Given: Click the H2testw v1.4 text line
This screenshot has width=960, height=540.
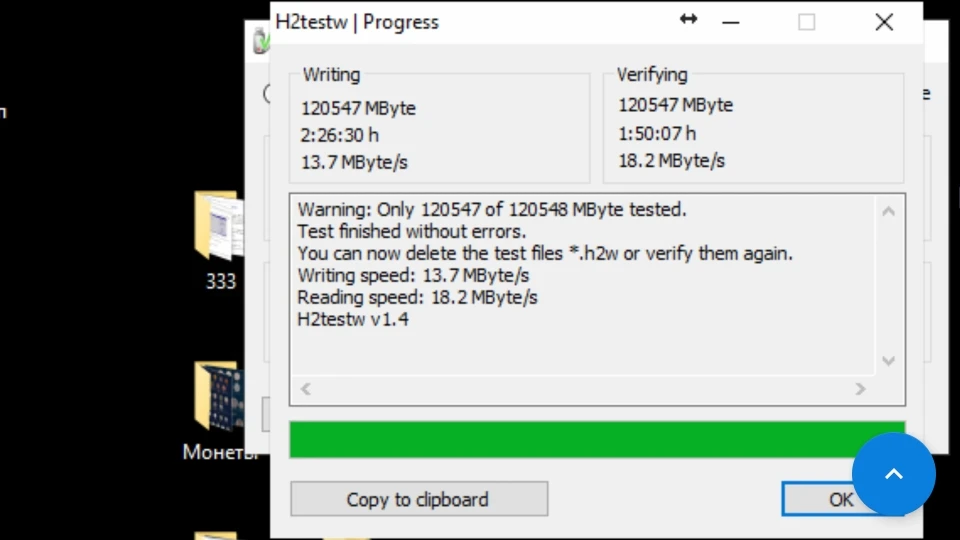Looking at the screenshot, I should [x=353, y=319].
